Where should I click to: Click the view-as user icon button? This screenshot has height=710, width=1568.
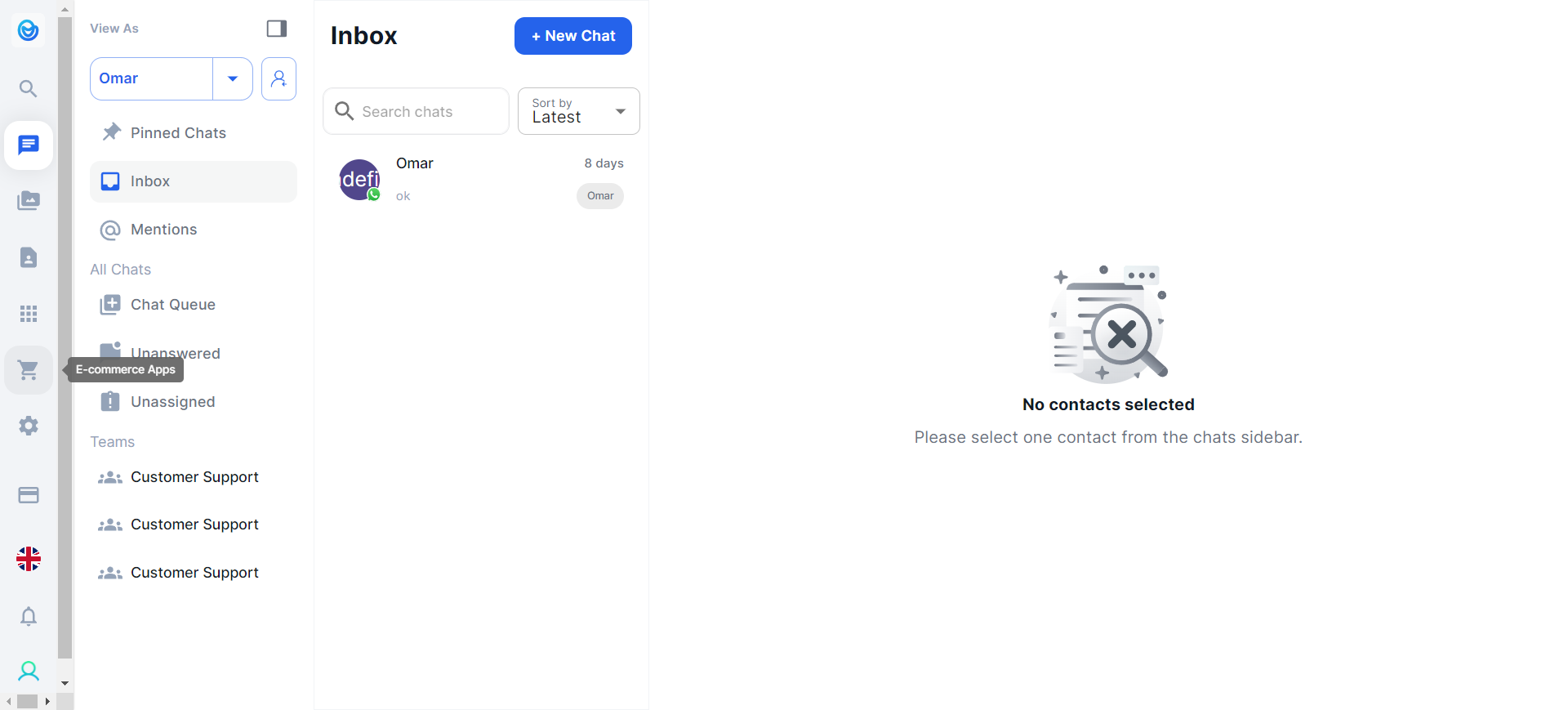[x=278, y=78]
